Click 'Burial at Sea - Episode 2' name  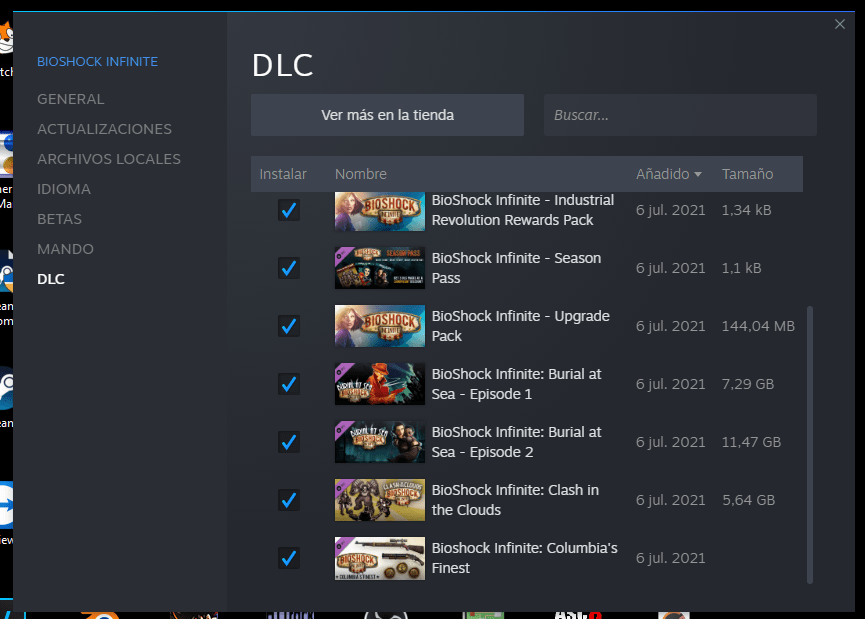click(x=516, y=442)
